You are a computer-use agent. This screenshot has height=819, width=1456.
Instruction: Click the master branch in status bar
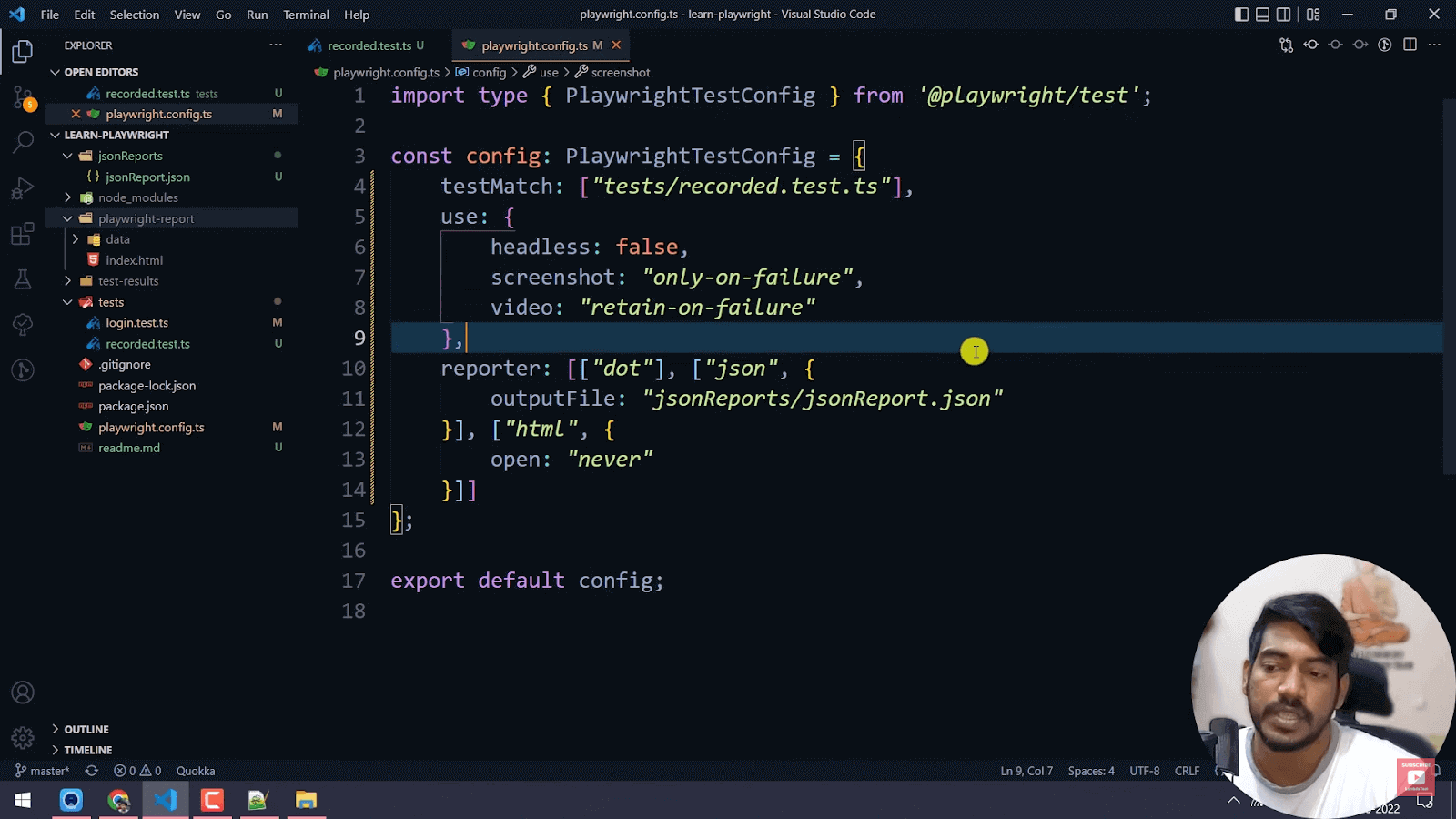(43, 771)
